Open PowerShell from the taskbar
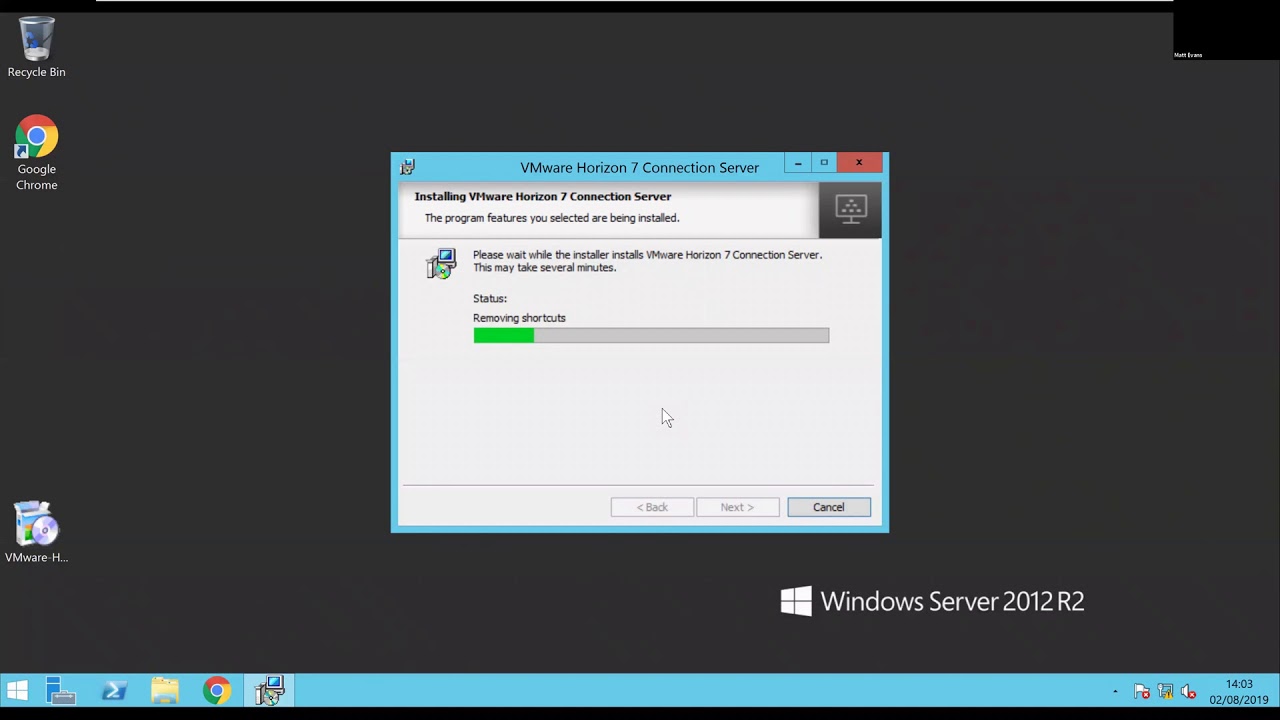The height and width of the screenshot is (720, 1280). click(x=113, y=691)
